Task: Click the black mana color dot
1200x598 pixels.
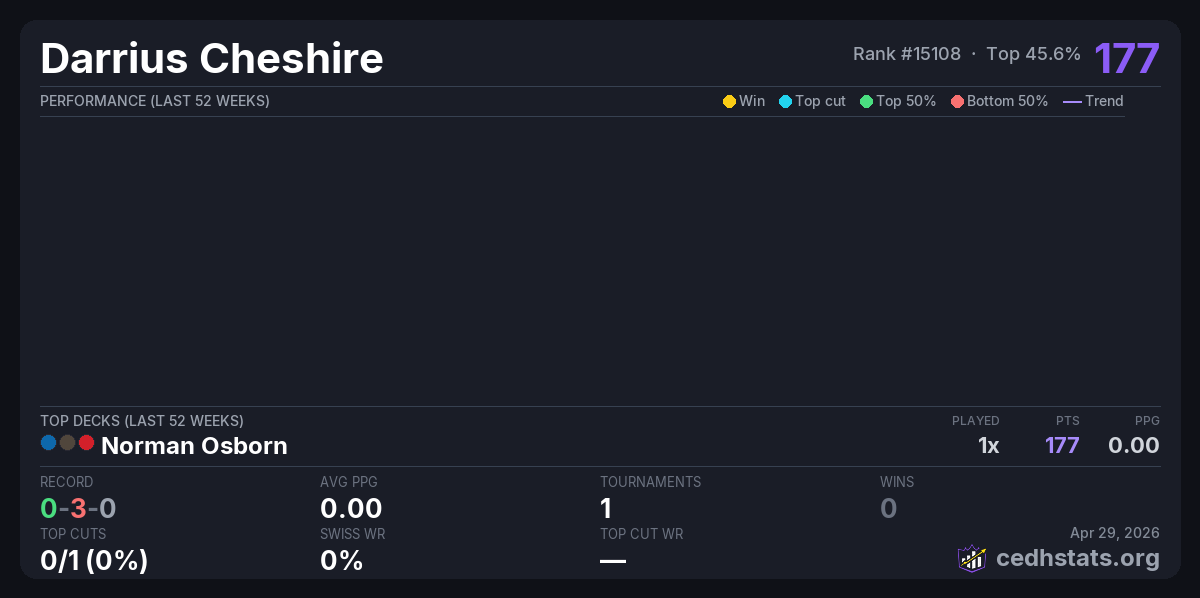Action: pyautogui.click(x=67, y=442)
